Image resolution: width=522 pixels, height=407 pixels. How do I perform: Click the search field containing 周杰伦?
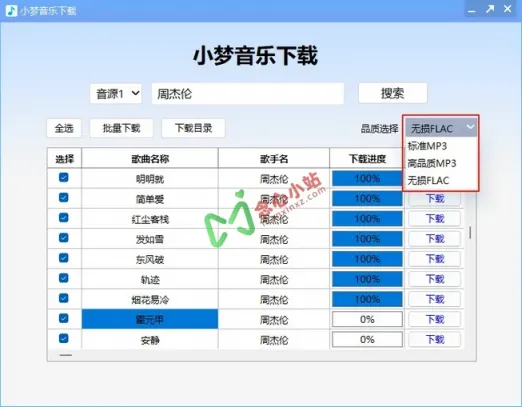pyautogui.click(x=248, y=94)
